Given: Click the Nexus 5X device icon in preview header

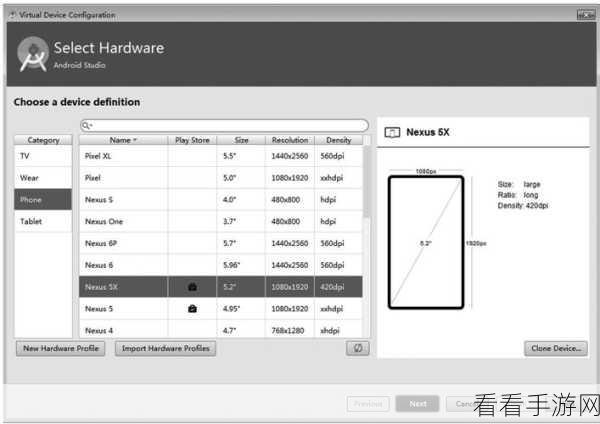Looking at the screenshot, I should (x=392, y=132).
